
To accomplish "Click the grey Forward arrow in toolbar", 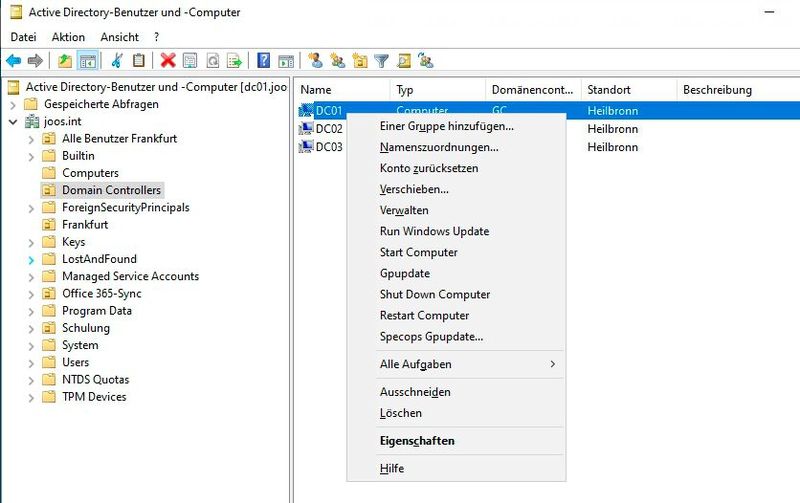I will click(35, 61).
